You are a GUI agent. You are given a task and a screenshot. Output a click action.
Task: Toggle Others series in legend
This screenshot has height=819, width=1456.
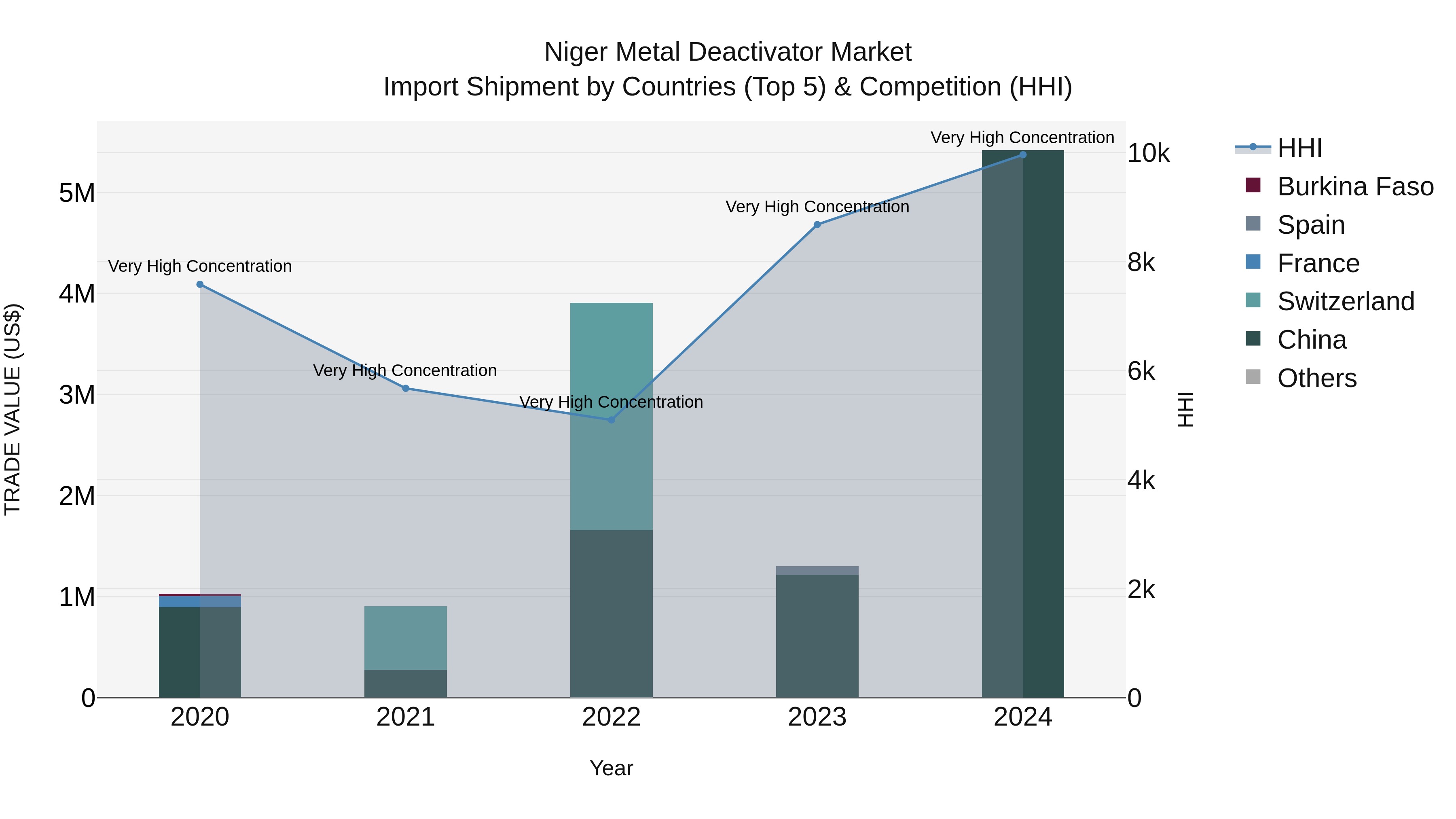tap(1301, 378)
